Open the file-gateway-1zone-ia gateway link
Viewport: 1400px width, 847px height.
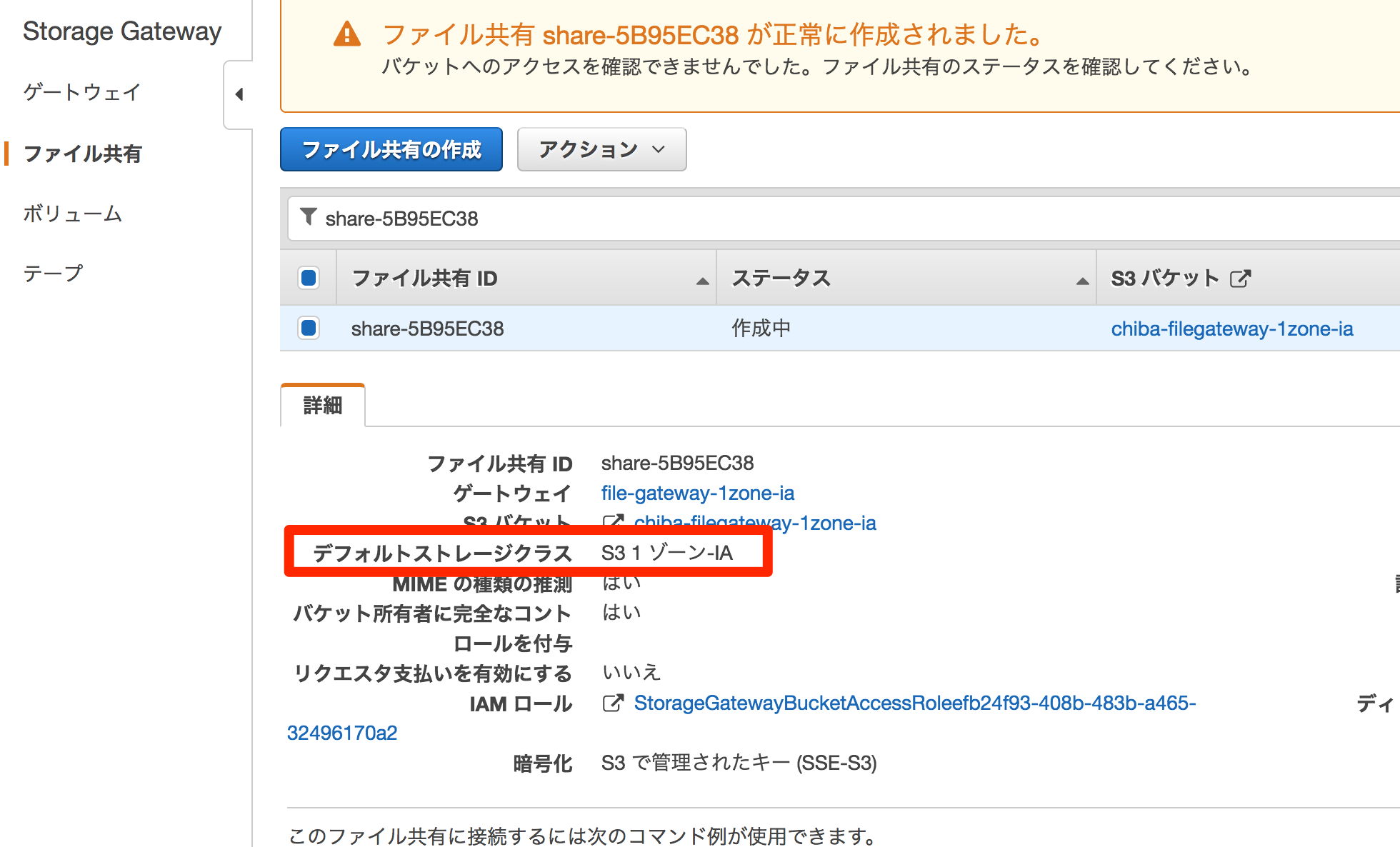tap(697, 493)
